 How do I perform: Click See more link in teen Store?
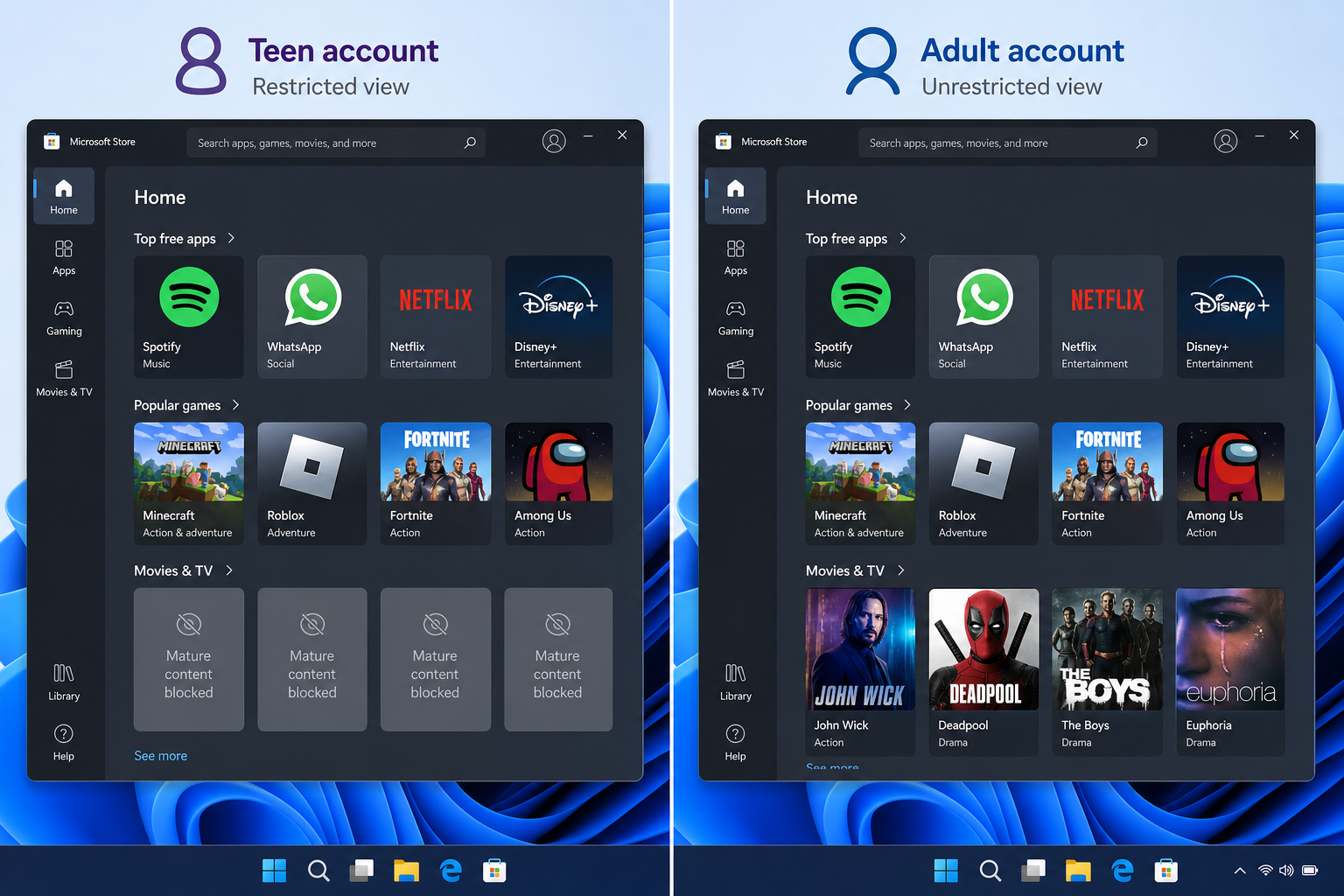point(160,756)
